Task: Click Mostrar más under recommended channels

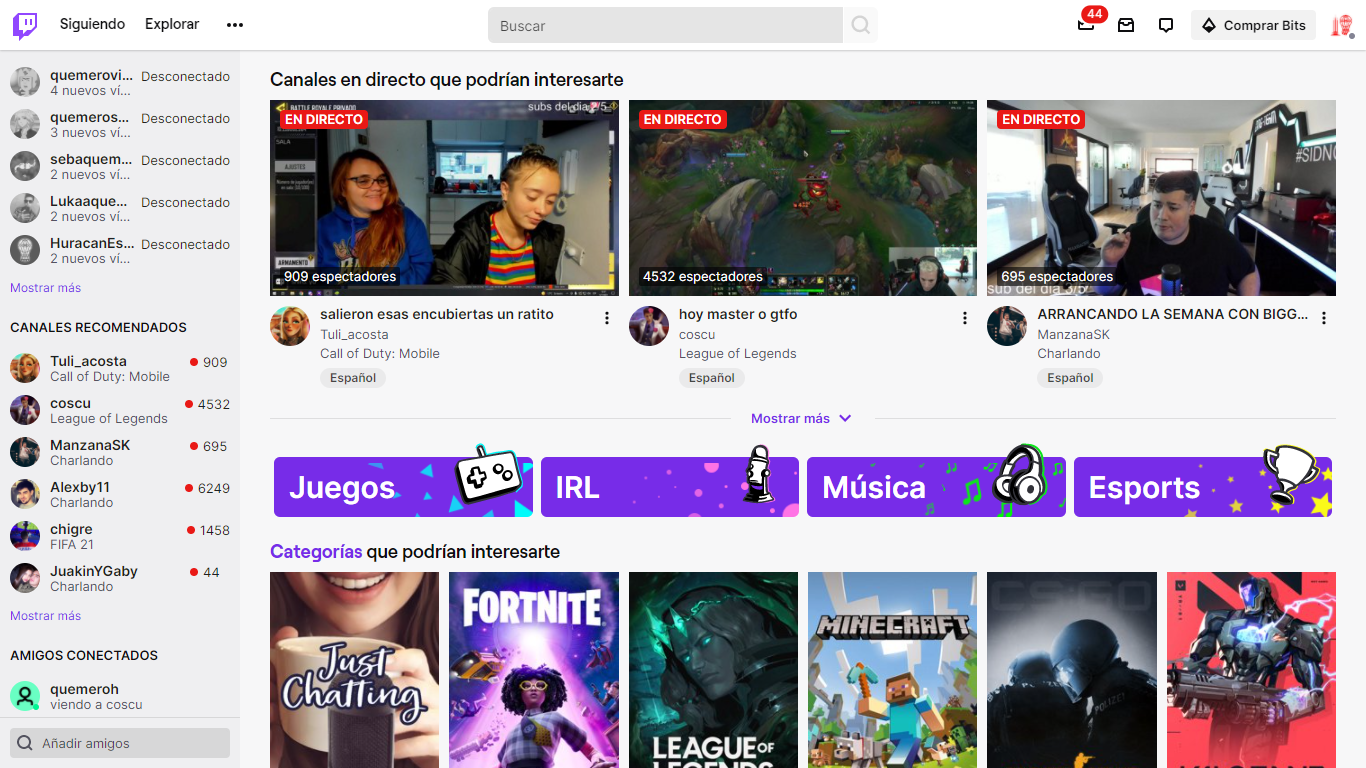Action: [x=45, y=615]
